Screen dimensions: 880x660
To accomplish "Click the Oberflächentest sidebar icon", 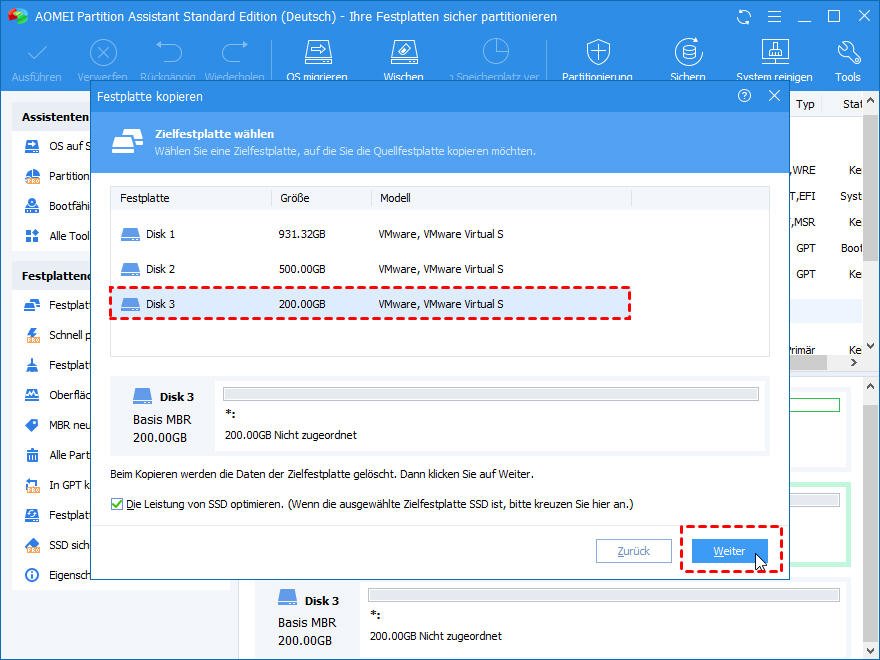I will tap(32, 395).
